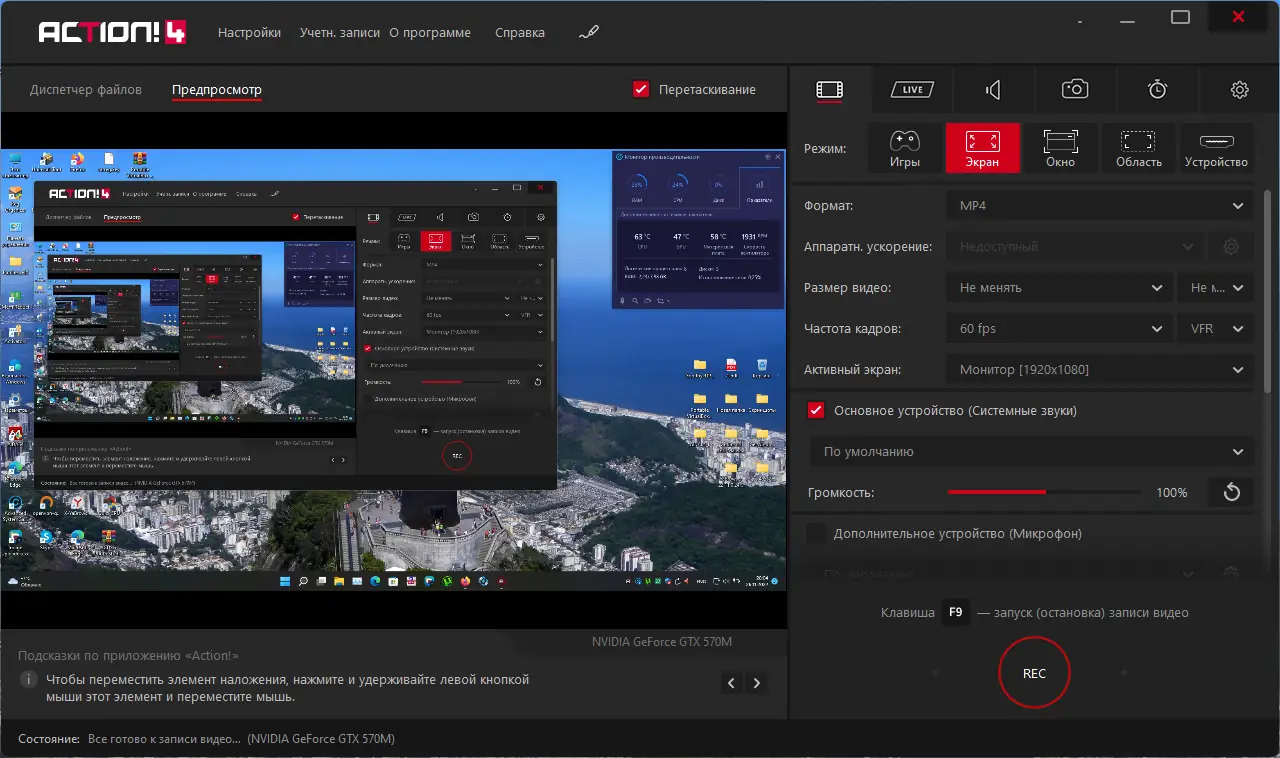Viewport: 1280px width, 758px height.
Task: Uncheck Основное устройство (Системные звуки)
Action: pos(816,410)
